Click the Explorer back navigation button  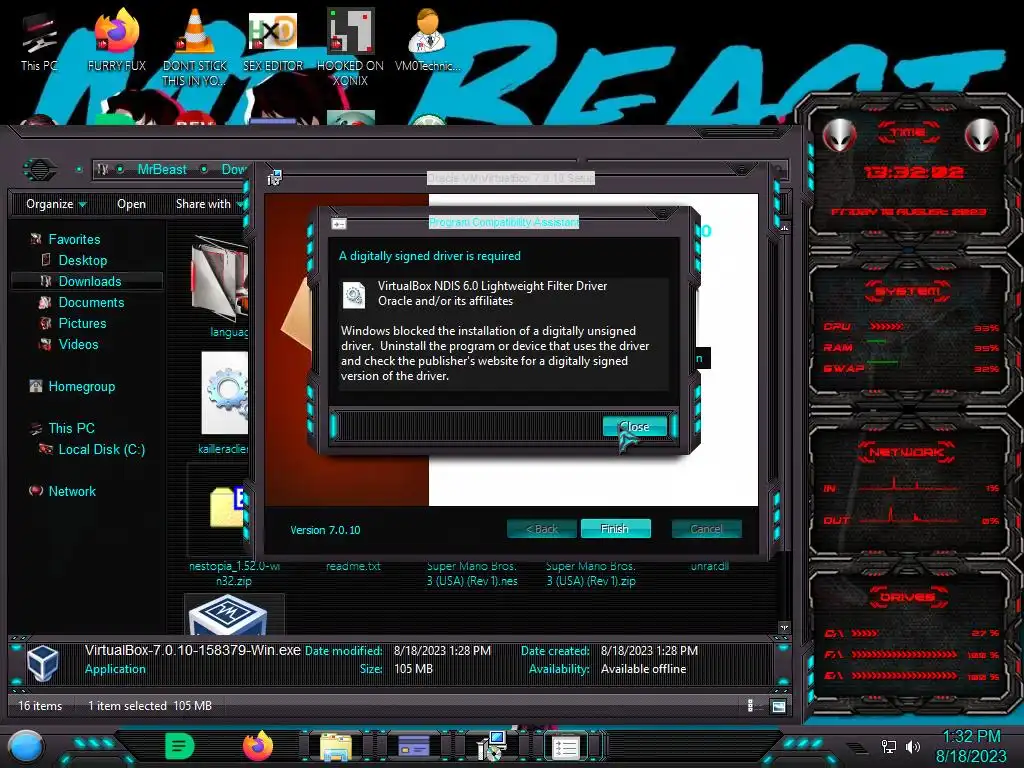coord(40,170)
